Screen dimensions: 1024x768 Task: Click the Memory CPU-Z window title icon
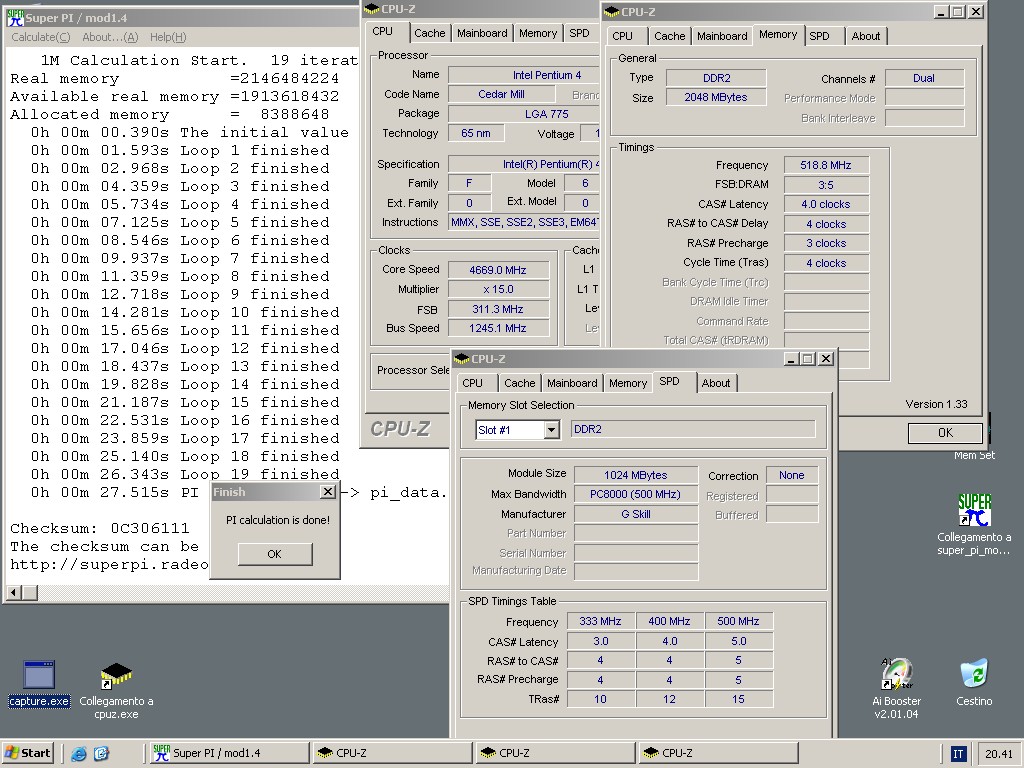[x=612, y=12]
